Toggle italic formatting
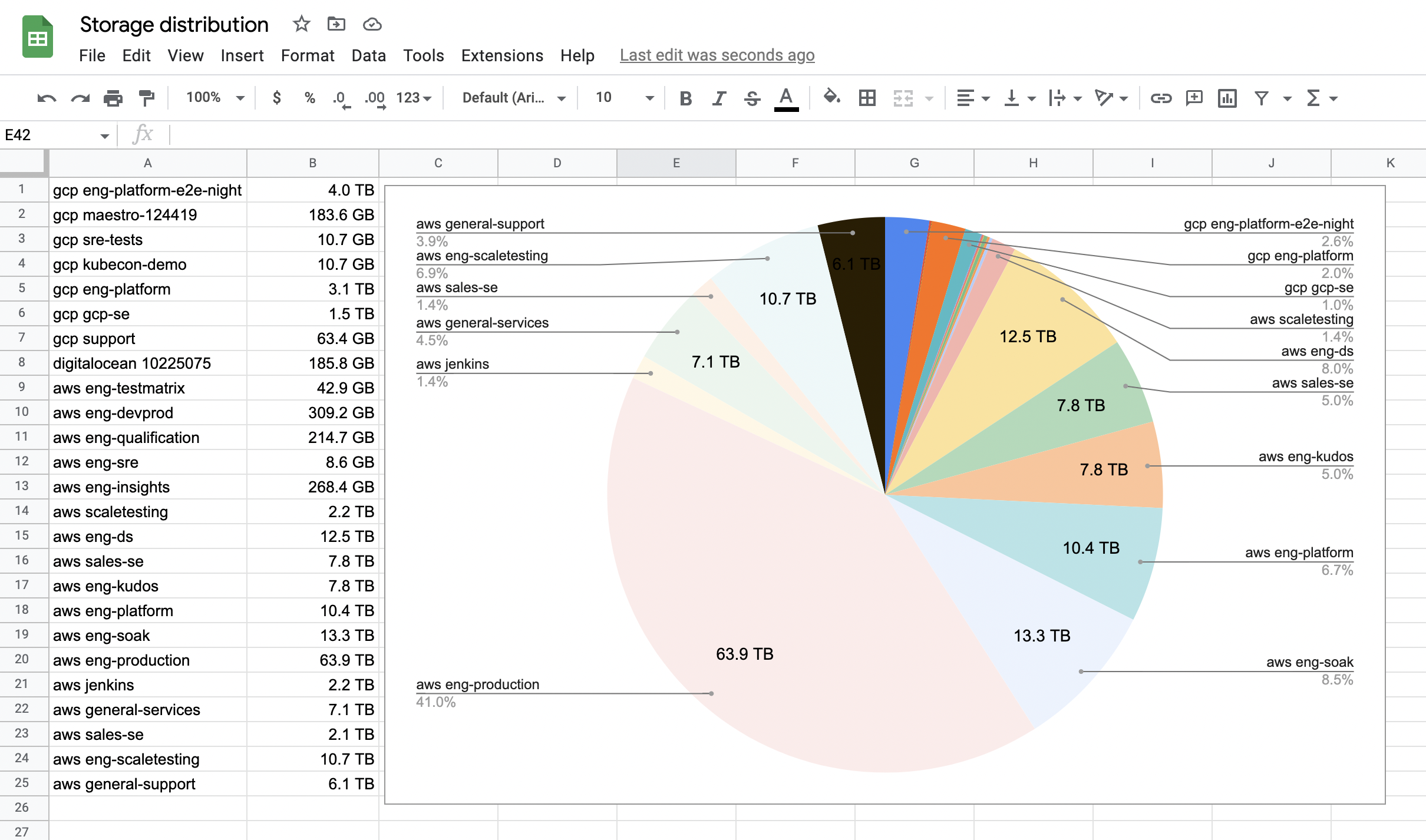The height and width of the screenshot is (840, 1426). [x=718, y=98]
